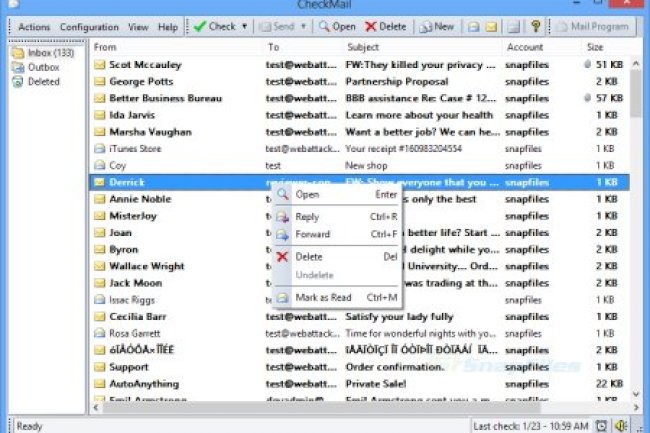Click the Check mail toolbar button
Image resolution: width=650 pixels, height=433 pixels.
point(214,26)
